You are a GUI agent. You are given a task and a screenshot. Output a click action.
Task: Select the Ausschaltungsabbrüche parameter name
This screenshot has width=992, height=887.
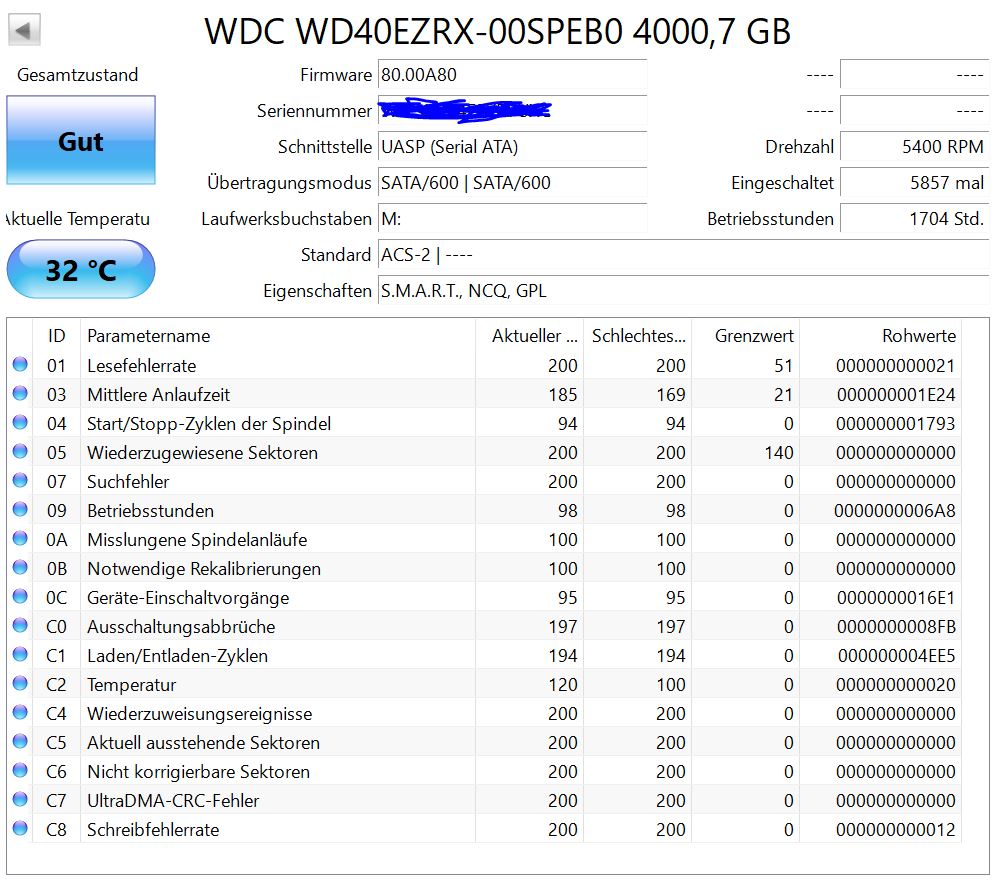click(x=182, y=627)
